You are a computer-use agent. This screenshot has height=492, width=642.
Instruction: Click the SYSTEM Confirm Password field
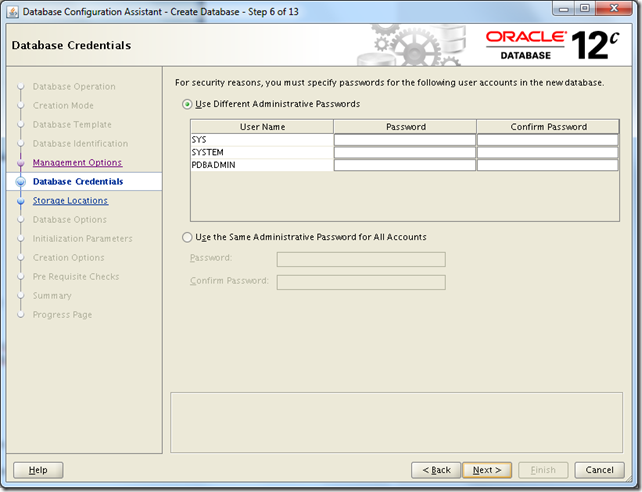tap(547, 152)
